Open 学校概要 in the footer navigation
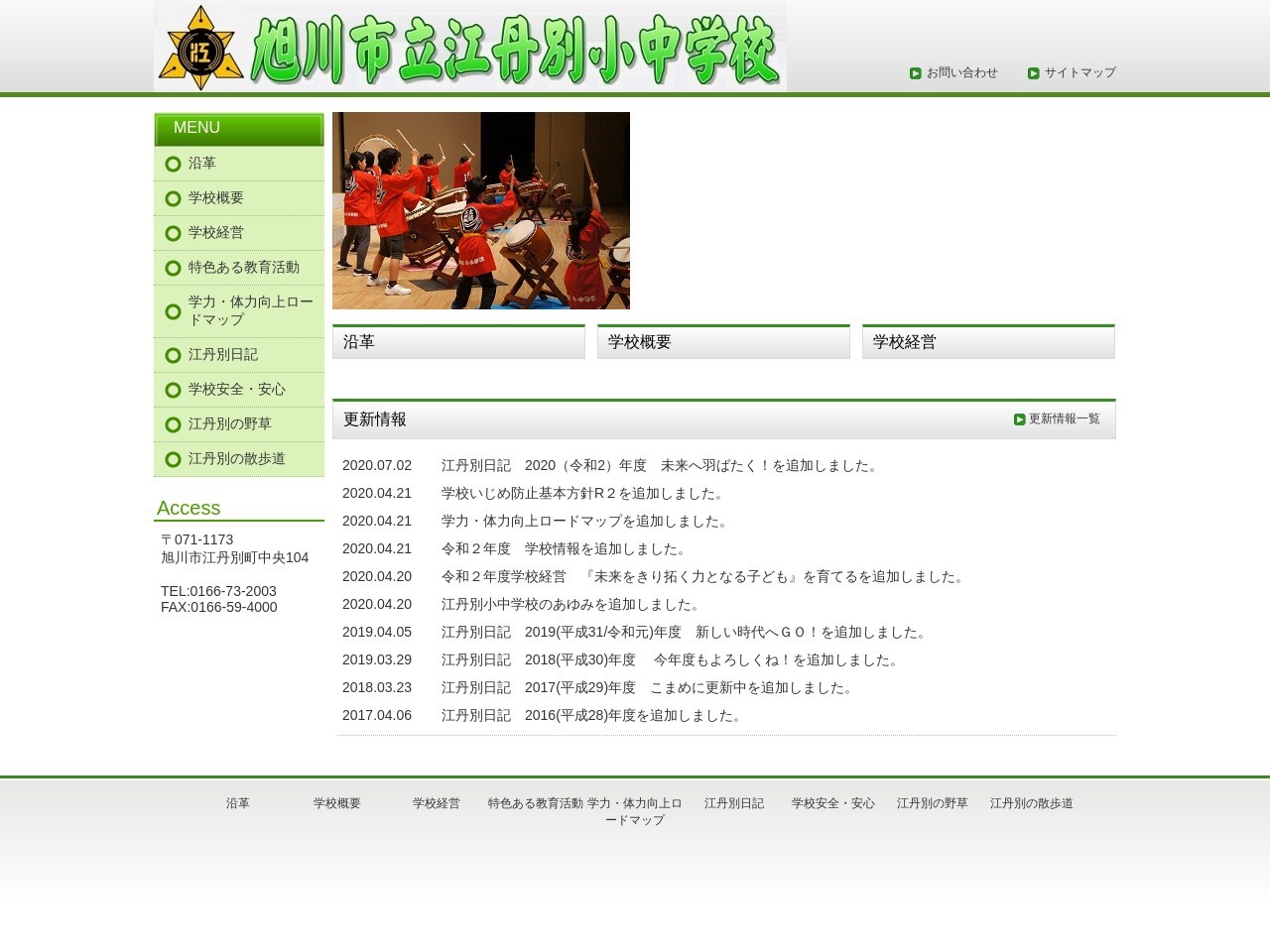 point(337,803)
